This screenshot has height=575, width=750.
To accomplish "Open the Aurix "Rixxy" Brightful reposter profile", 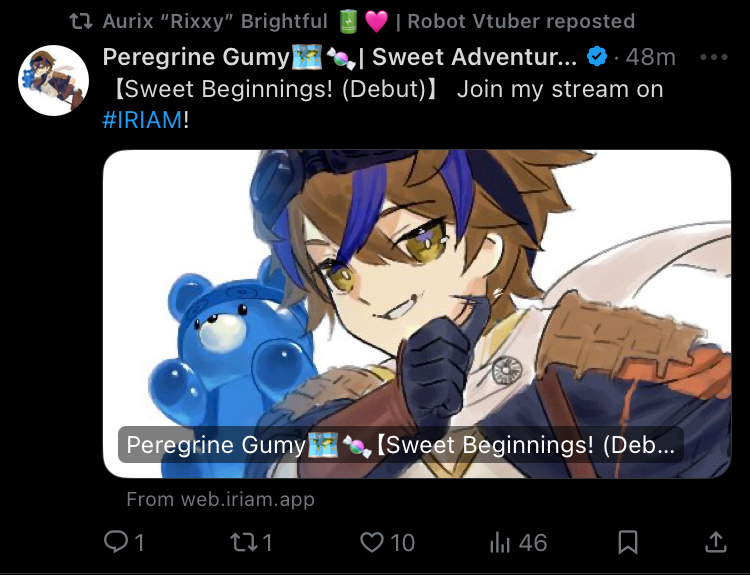I will coord(215,20).
